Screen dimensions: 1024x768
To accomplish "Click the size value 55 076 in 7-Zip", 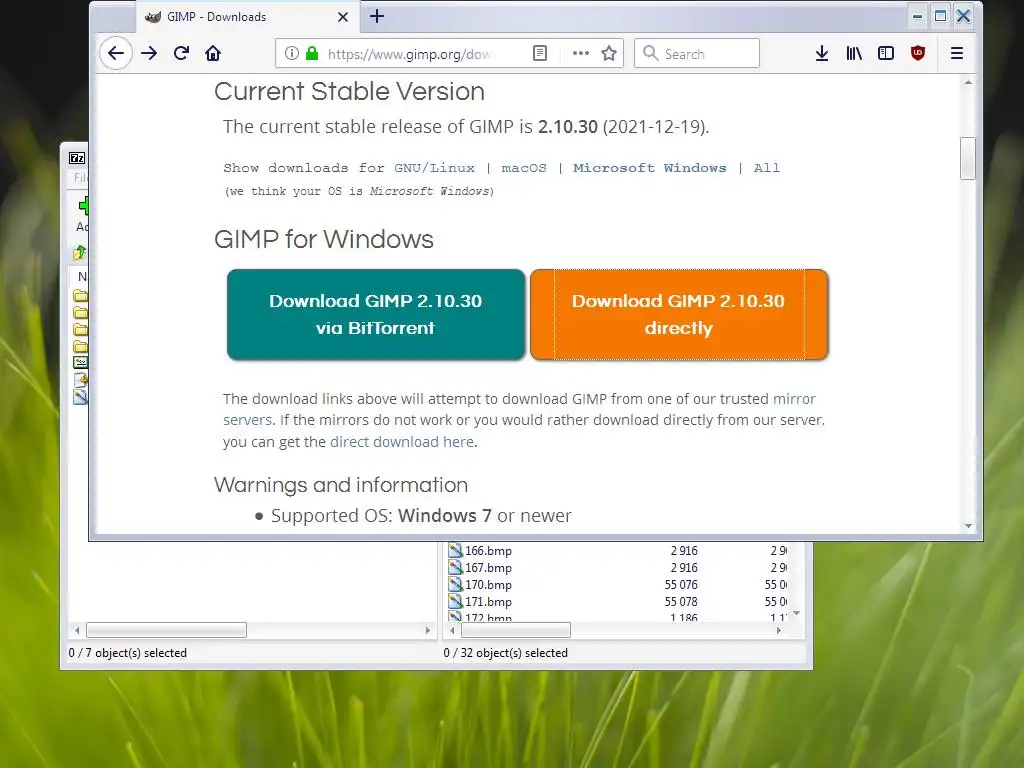I will tap(681, 584).
